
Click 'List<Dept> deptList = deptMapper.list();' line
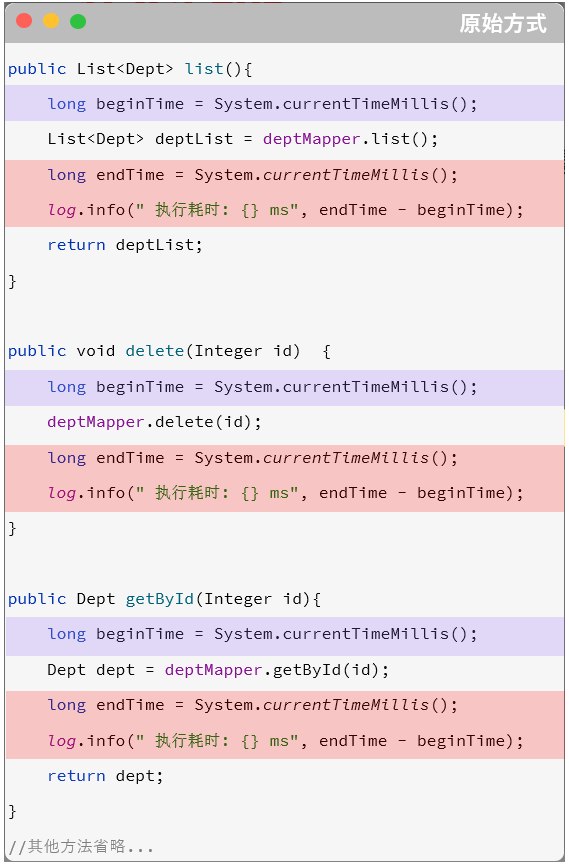click(x=243, y=139)
